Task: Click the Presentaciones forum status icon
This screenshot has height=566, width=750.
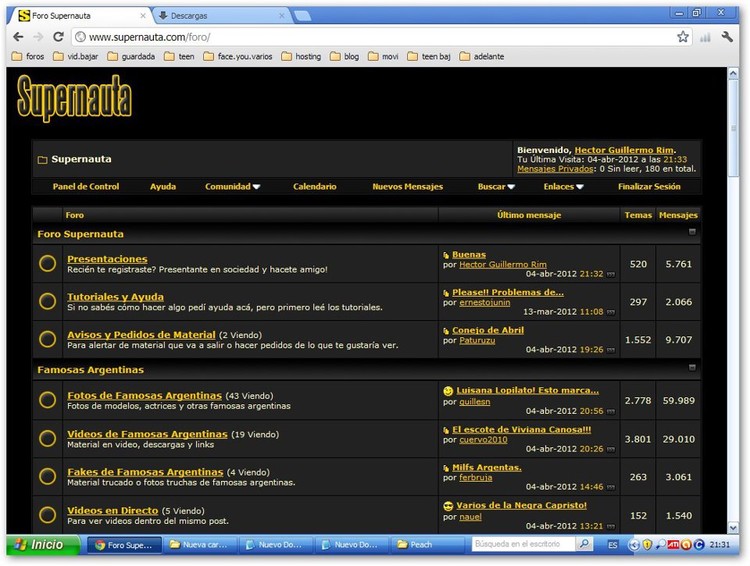Action: pos(47,263)
